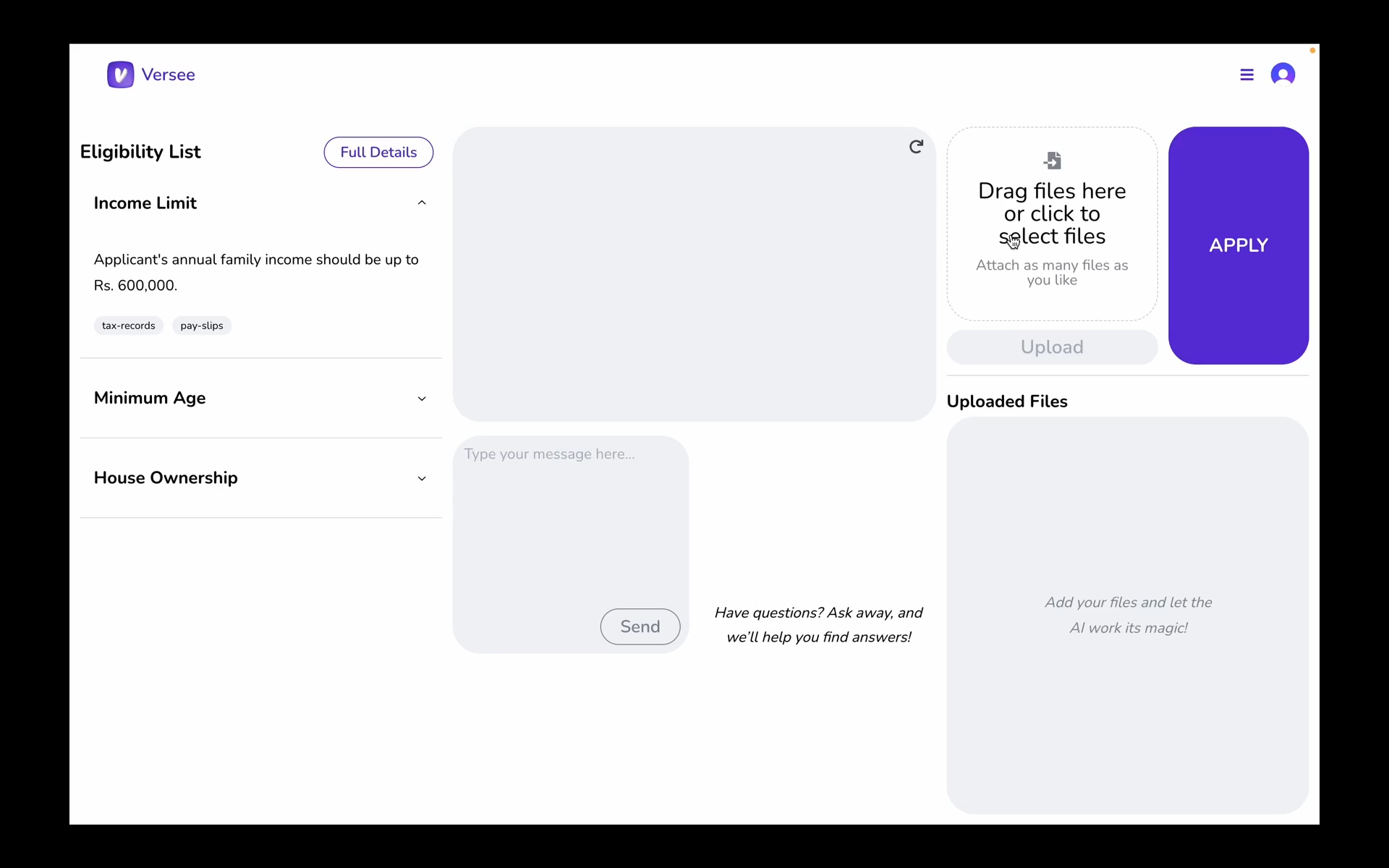The height and width of the screenshot is (868, 1389).
Task: Click the Minimum Age heading
Action: pos(150,398)
